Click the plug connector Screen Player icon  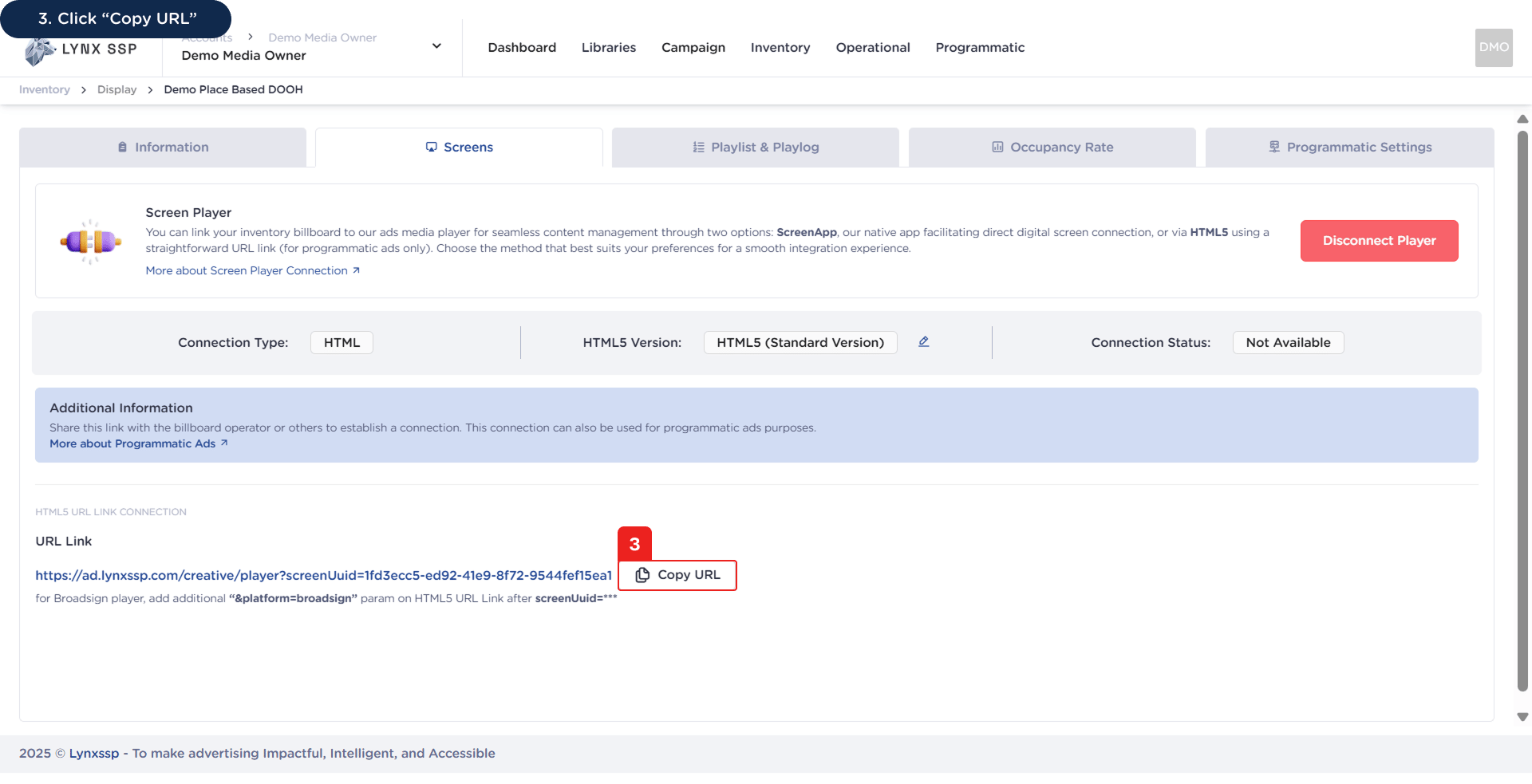[x=91, y=241]
